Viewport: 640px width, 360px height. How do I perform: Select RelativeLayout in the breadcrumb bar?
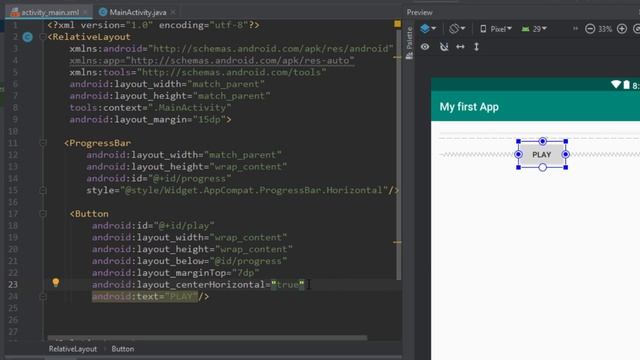coord(73,349)
